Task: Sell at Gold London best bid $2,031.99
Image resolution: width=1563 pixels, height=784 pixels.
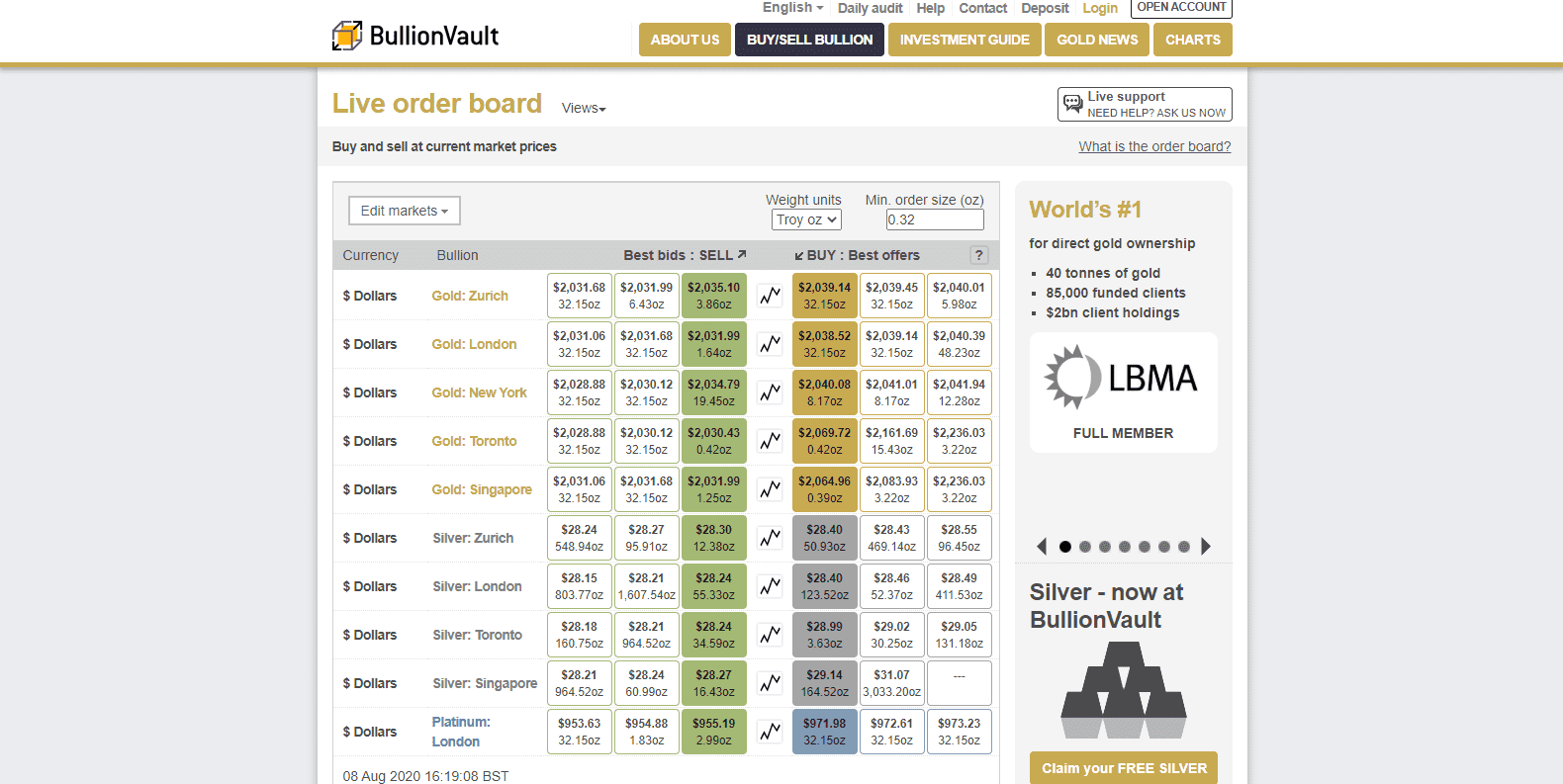Action: [x=713, y=344]
